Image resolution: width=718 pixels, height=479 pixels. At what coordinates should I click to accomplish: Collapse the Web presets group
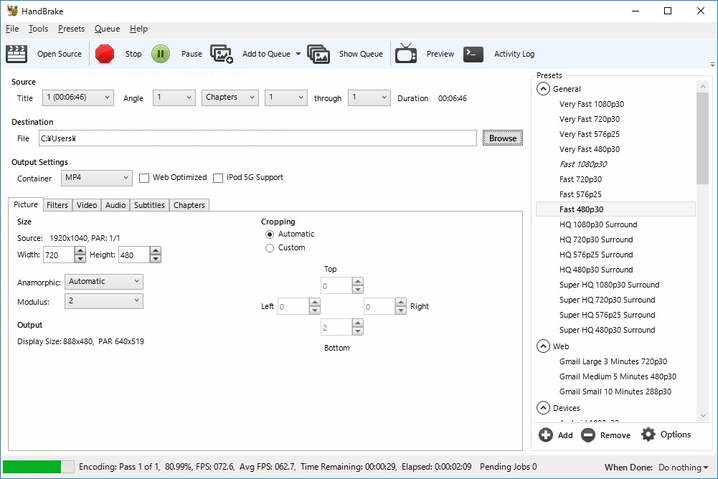pos(543,346)
